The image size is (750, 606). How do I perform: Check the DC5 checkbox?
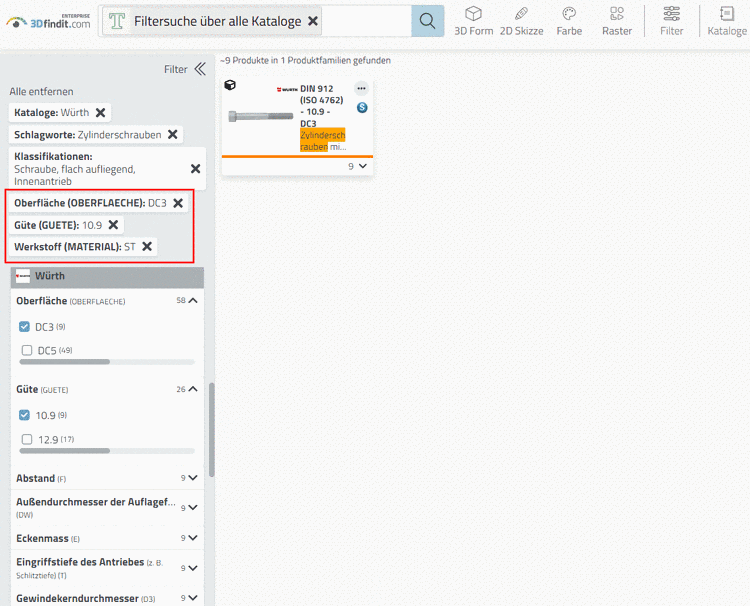click(27, 351)
